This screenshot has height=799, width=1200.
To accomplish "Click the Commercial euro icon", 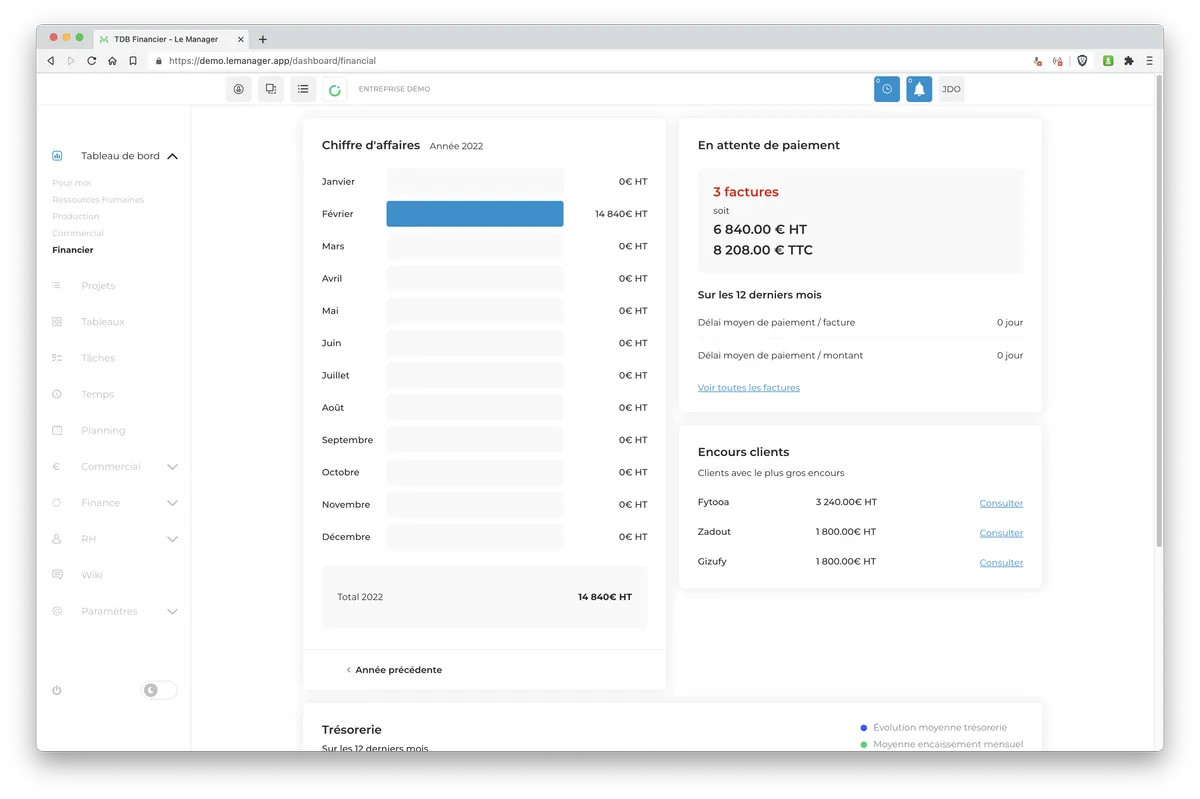I will click(x=57, y=467).
